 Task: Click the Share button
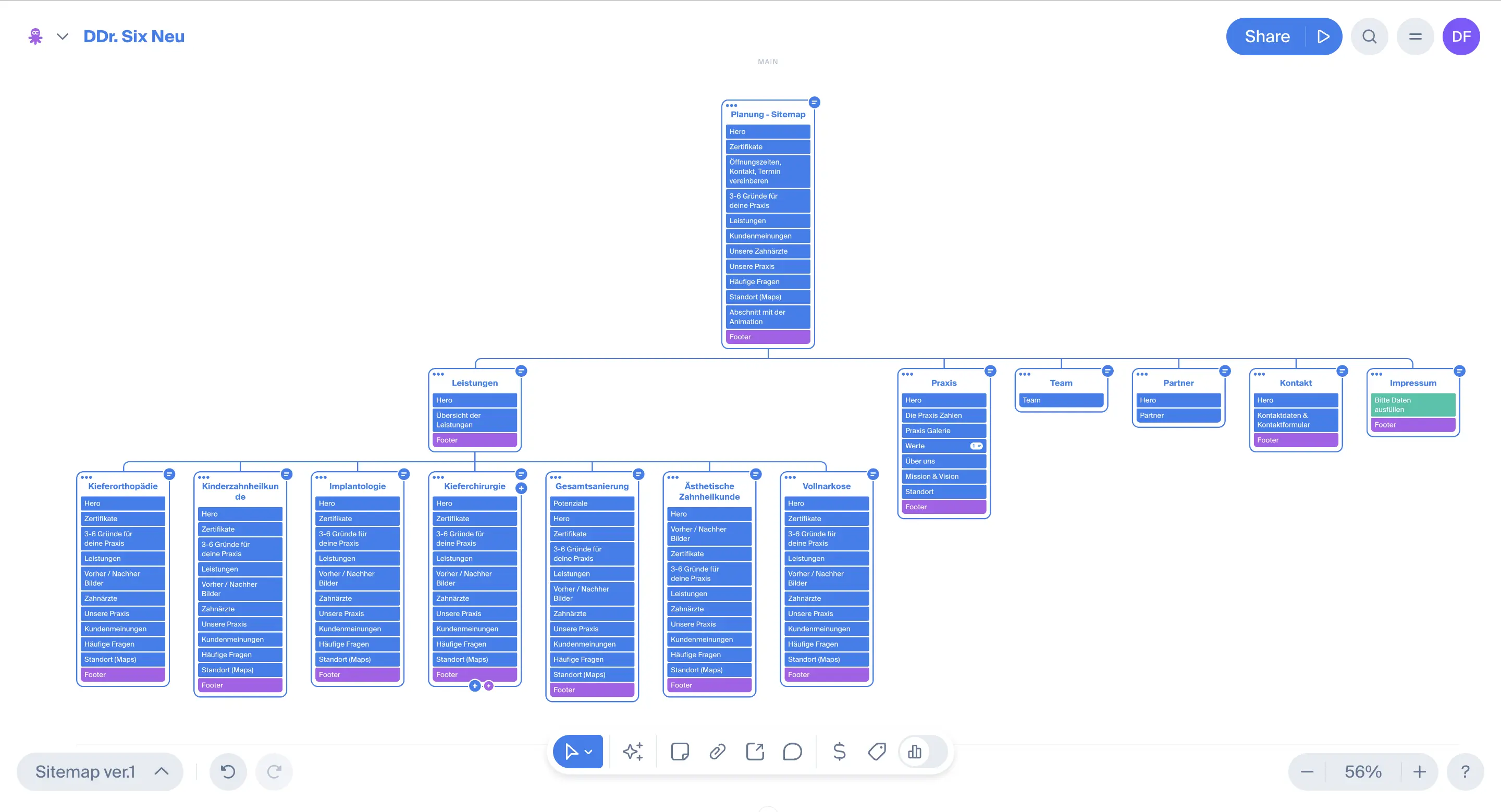point(1267,36)
